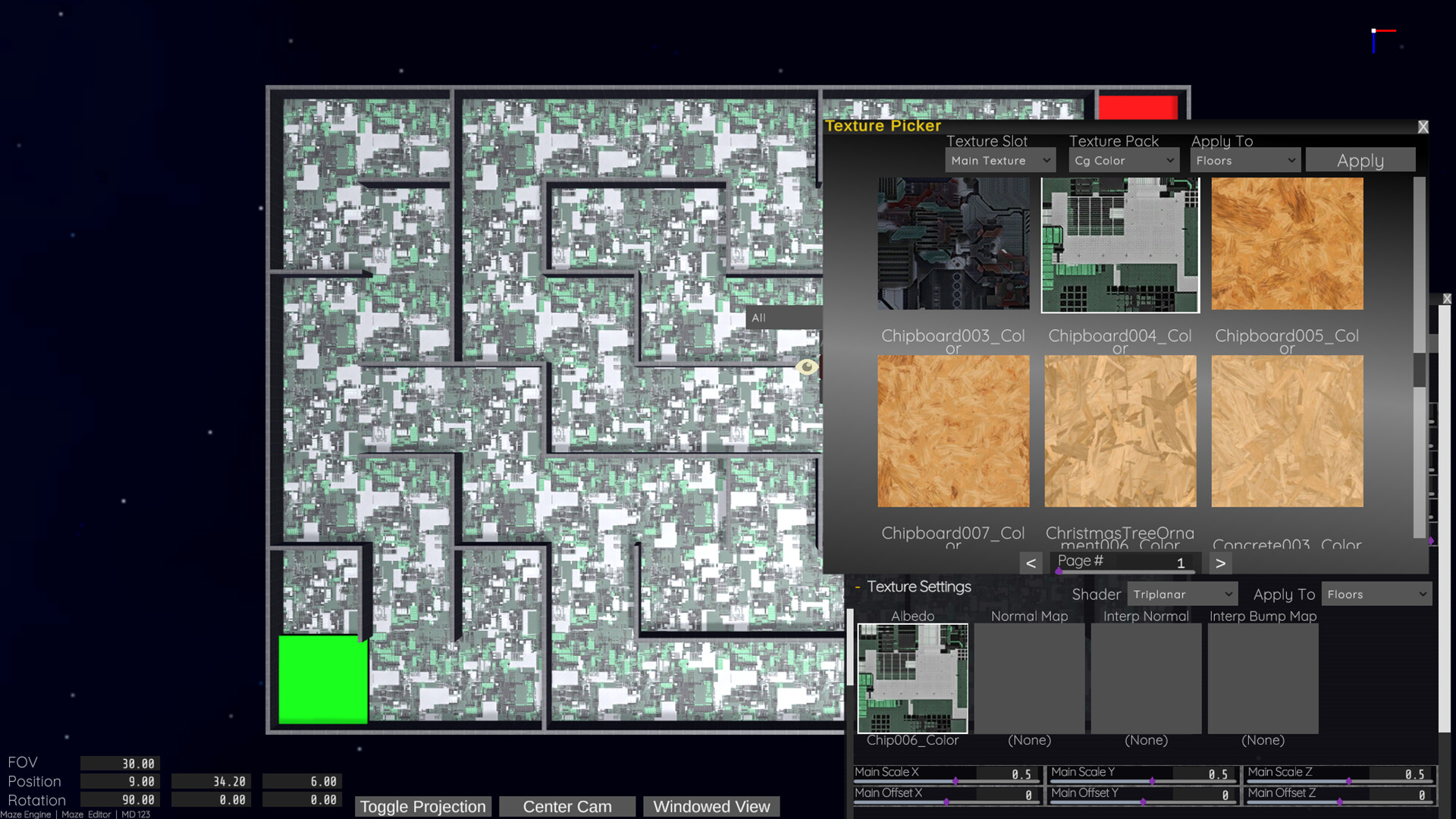
Task: Select the ChristmasTreeOrnament006_Color texture
Action: [x=1120, y=432]
